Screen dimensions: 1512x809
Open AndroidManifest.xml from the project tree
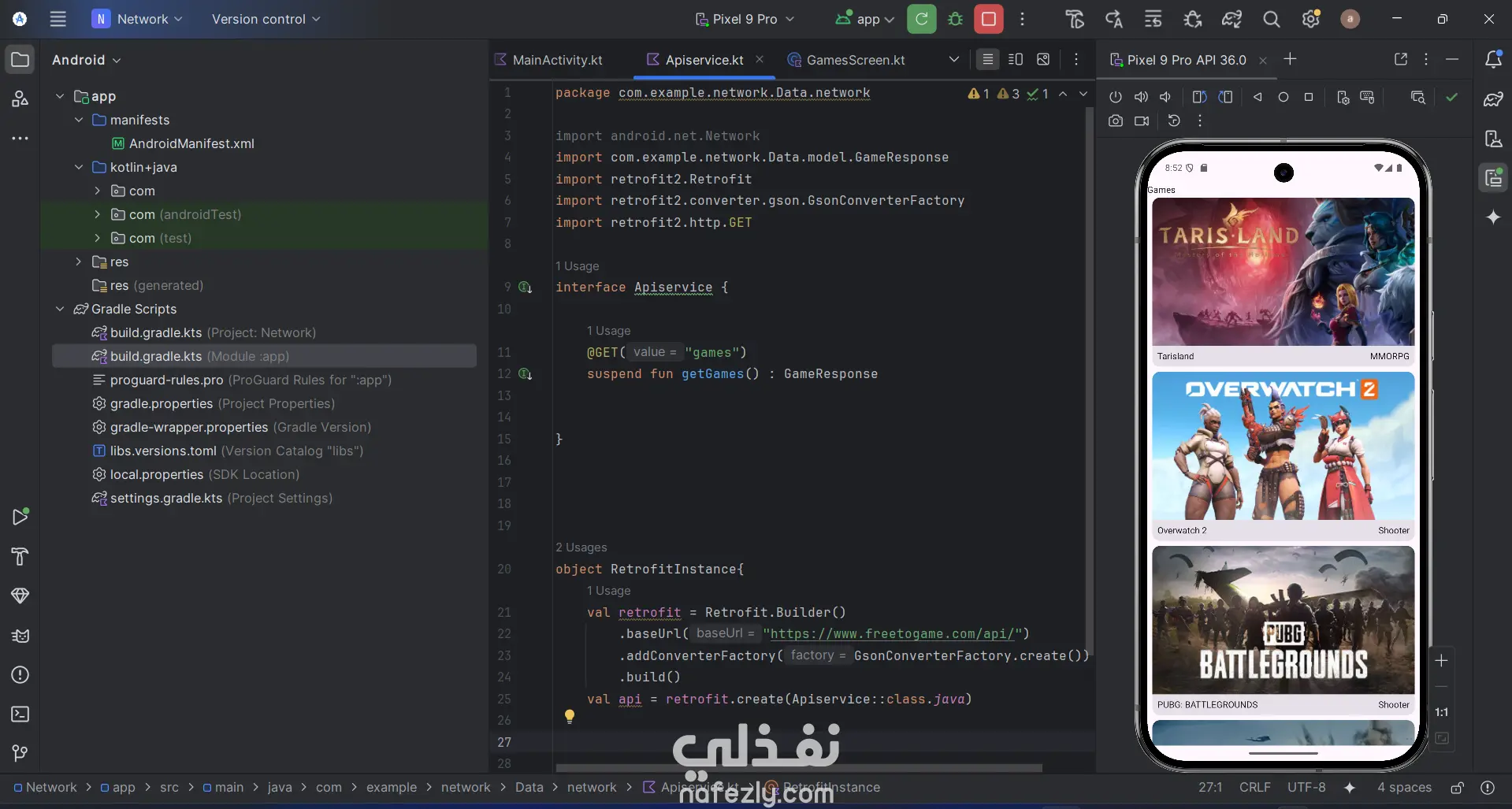191,143
